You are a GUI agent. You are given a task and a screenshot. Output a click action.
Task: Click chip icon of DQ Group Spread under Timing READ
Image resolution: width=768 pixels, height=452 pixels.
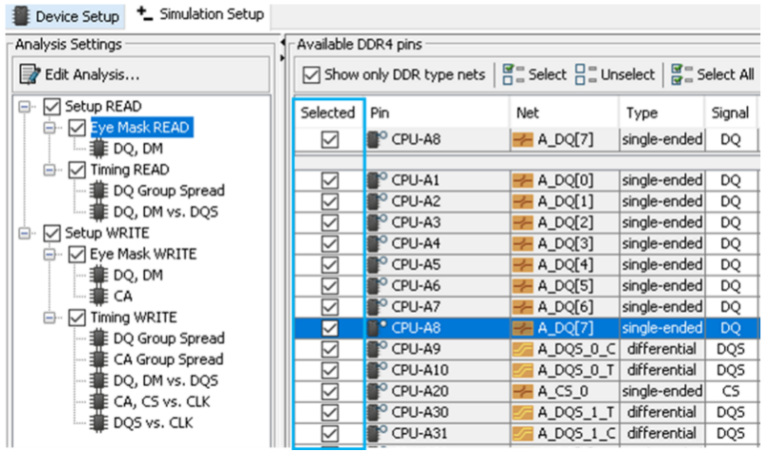point(98,190)
